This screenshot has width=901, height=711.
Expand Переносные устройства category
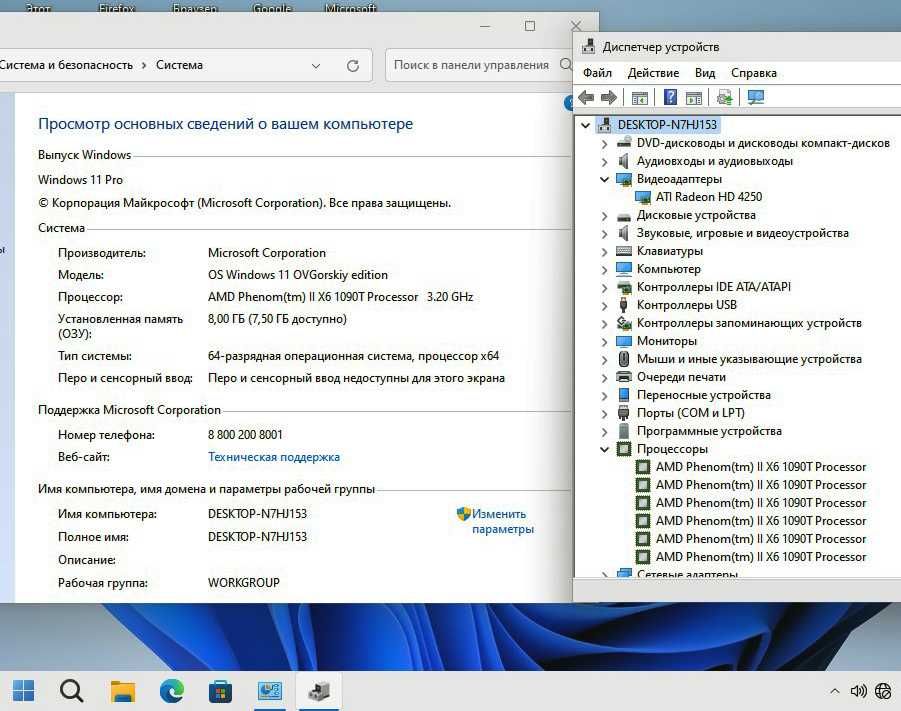(604, 395)
